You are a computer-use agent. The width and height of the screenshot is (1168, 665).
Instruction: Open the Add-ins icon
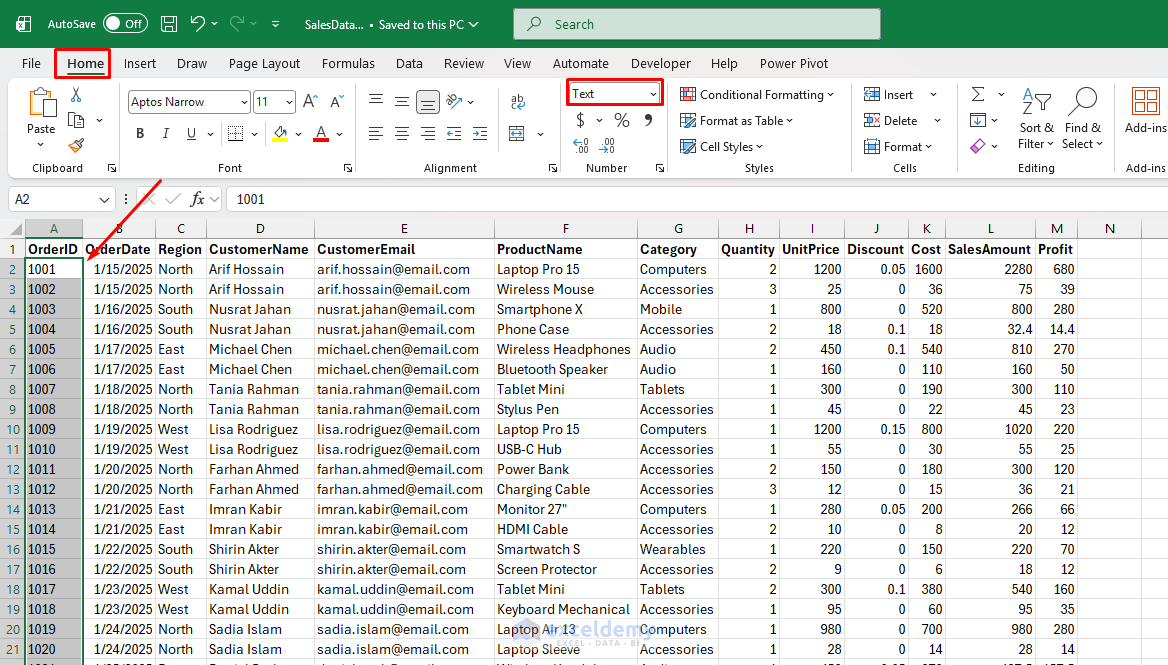[1145, 102]
